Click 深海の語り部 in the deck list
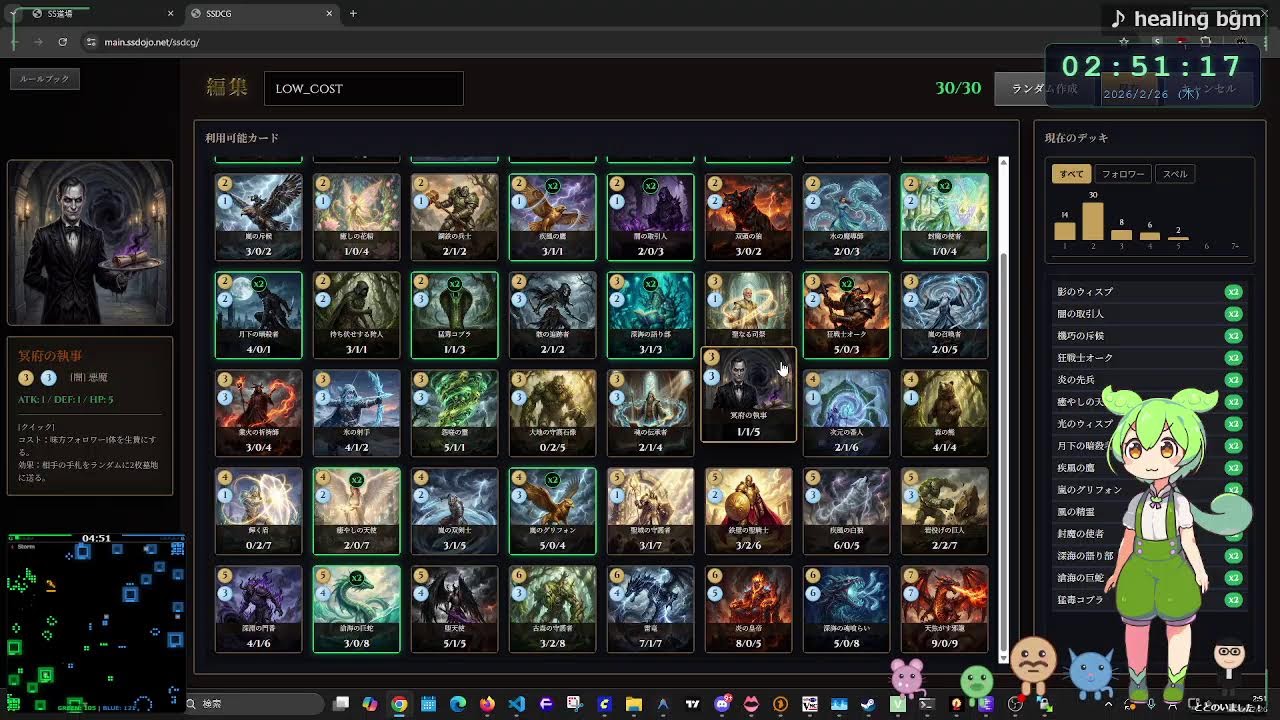This screenshot has height=720, width=1280. pyautogui.click(x=1149, y=556)
